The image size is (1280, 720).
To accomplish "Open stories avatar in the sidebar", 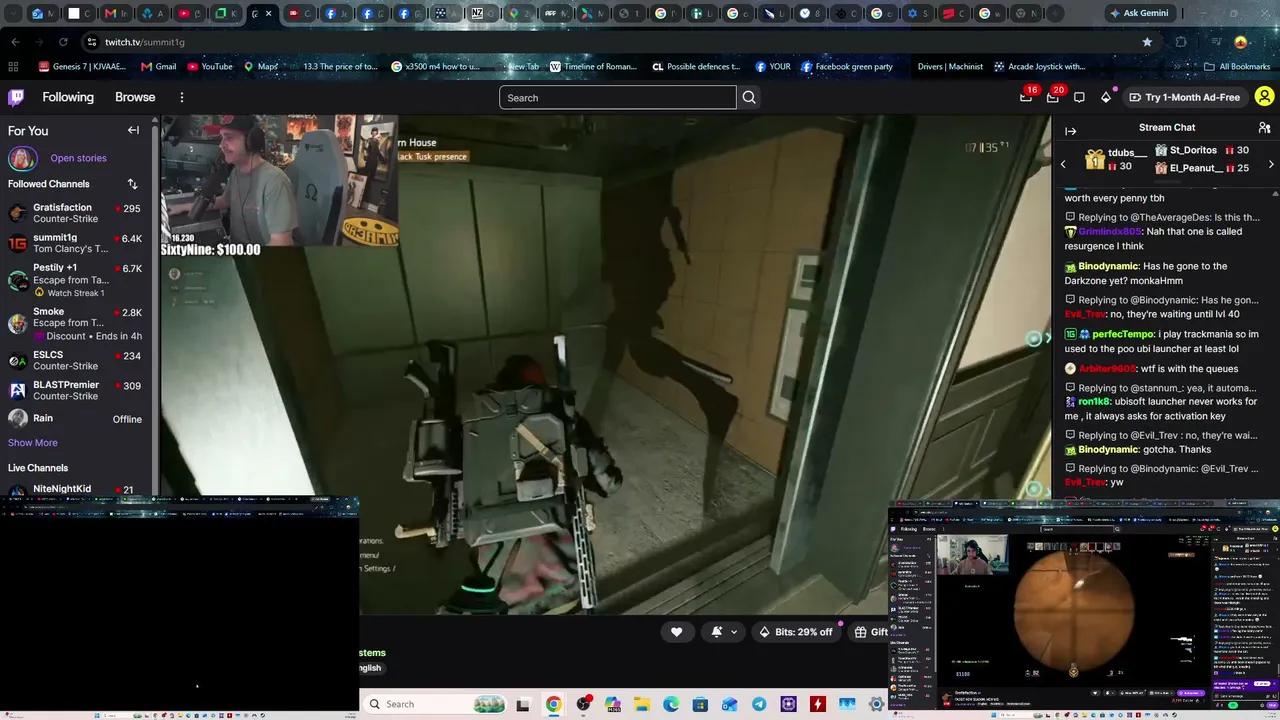I will pyautogui.click(x=22, y=158).
